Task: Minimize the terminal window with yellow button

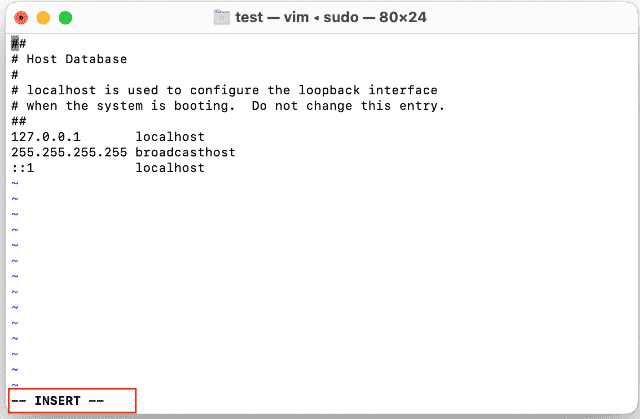Action: coord(42,18)
